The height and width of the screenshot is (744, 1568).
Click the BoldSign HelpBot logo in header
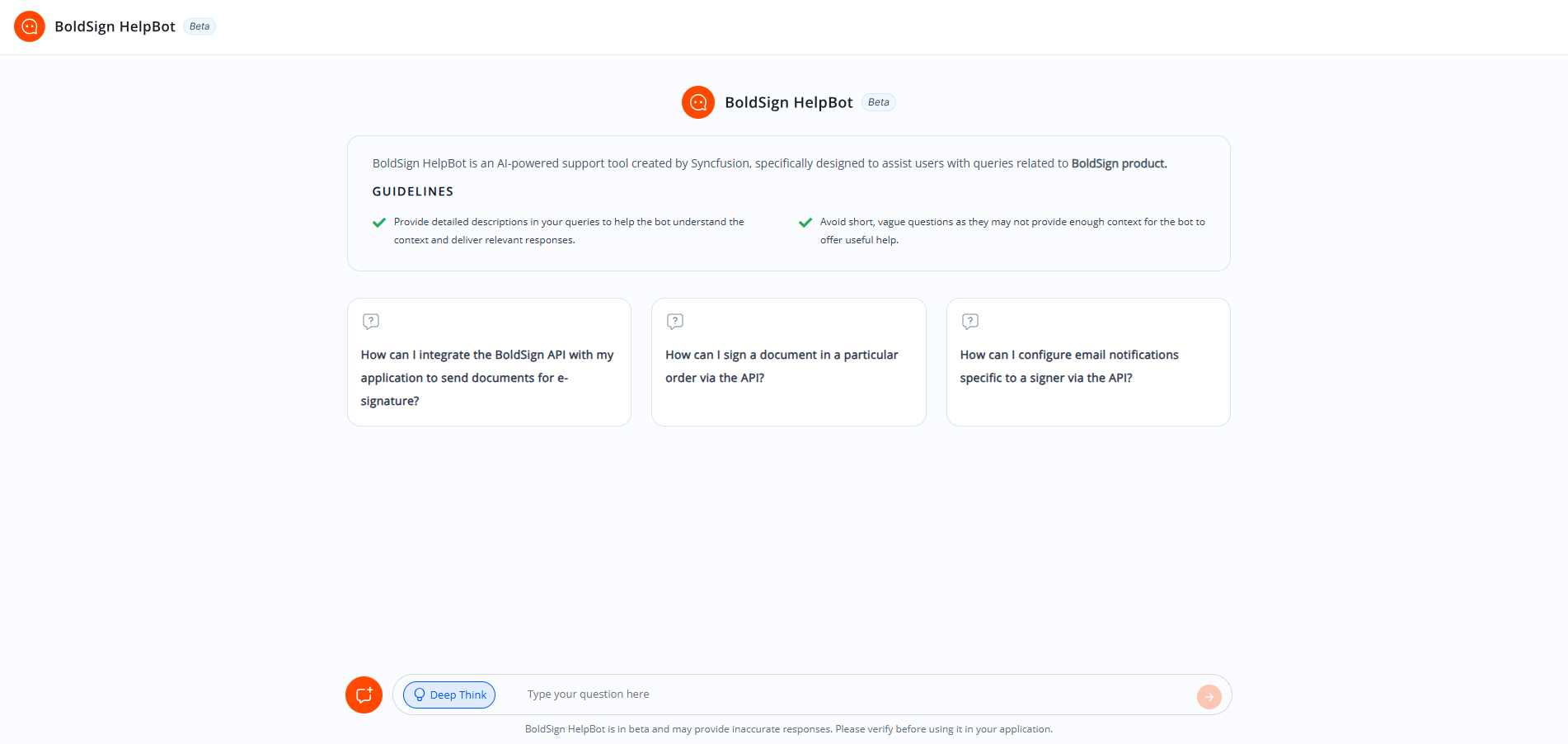coord(30,26)
